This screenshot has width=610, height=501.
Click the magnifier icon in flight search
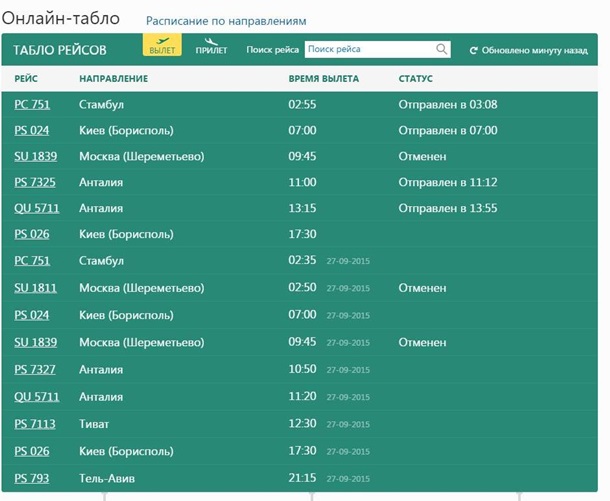tap(442, 49)
